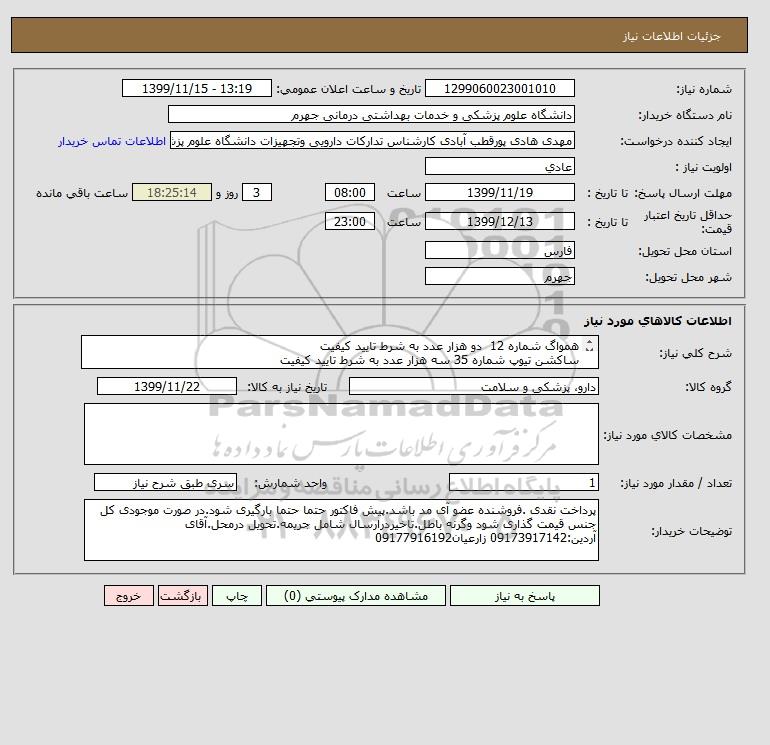Click the 'پاسخ به نیاز' button
770x745 pixels.
(524, 596)
